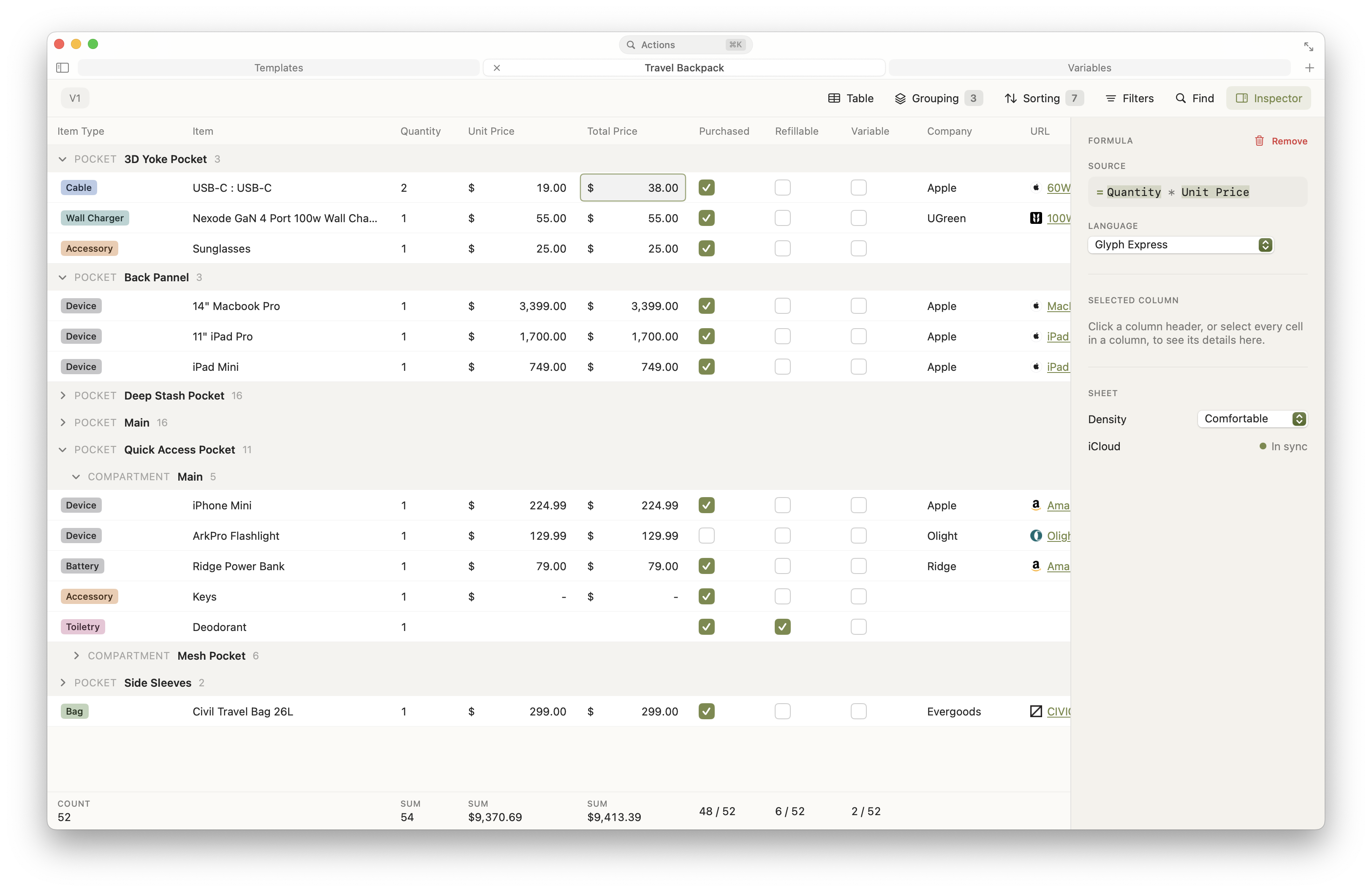This screenshot has width=1372, height=892.
Task: Click the Apple favicon in 11" iPad Pro row
Action: pyautogui.click(x=1036, y=336)
